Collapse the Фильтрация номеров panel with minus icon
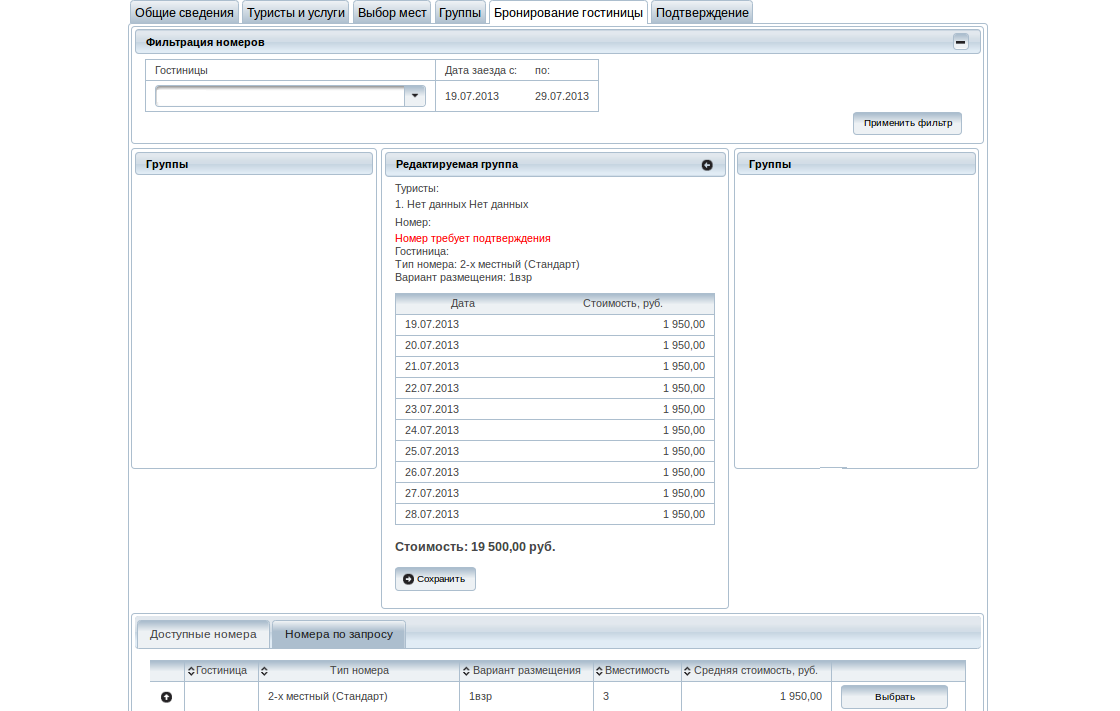This screenshot has width=1120, height=711. pyautogui.click(x=961, y=42)
